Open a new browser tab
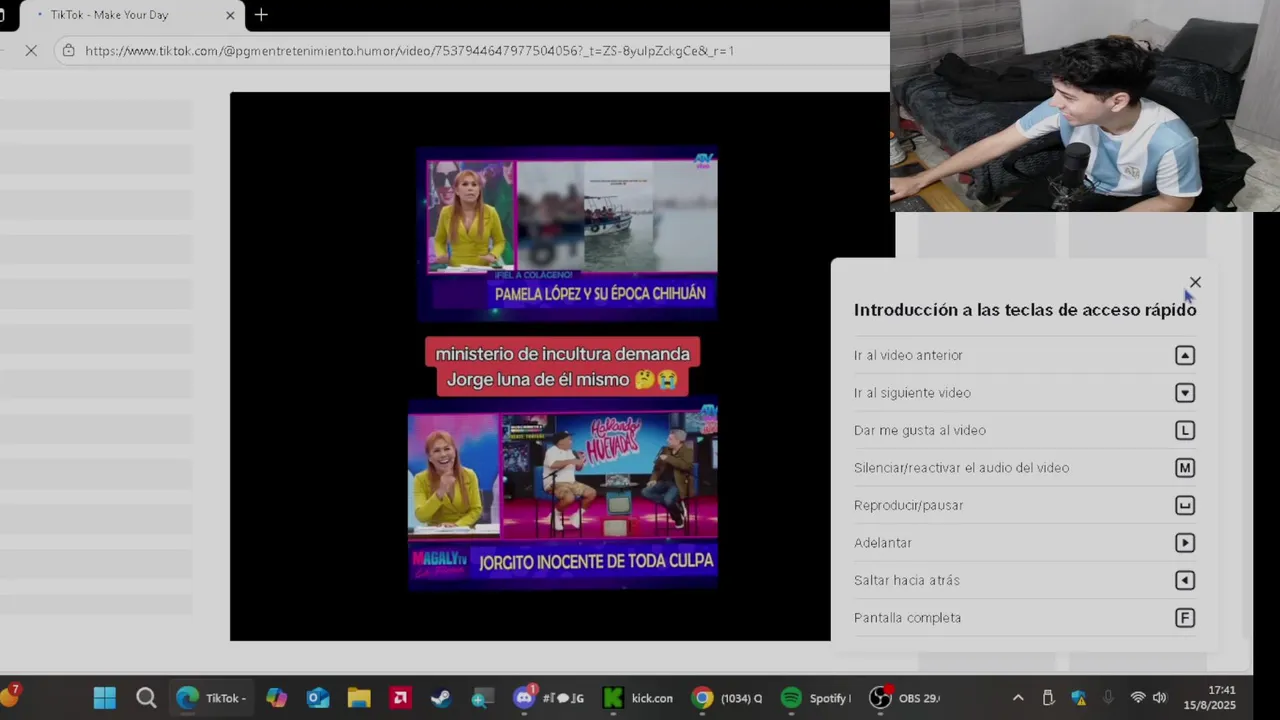 coord(261,15)
